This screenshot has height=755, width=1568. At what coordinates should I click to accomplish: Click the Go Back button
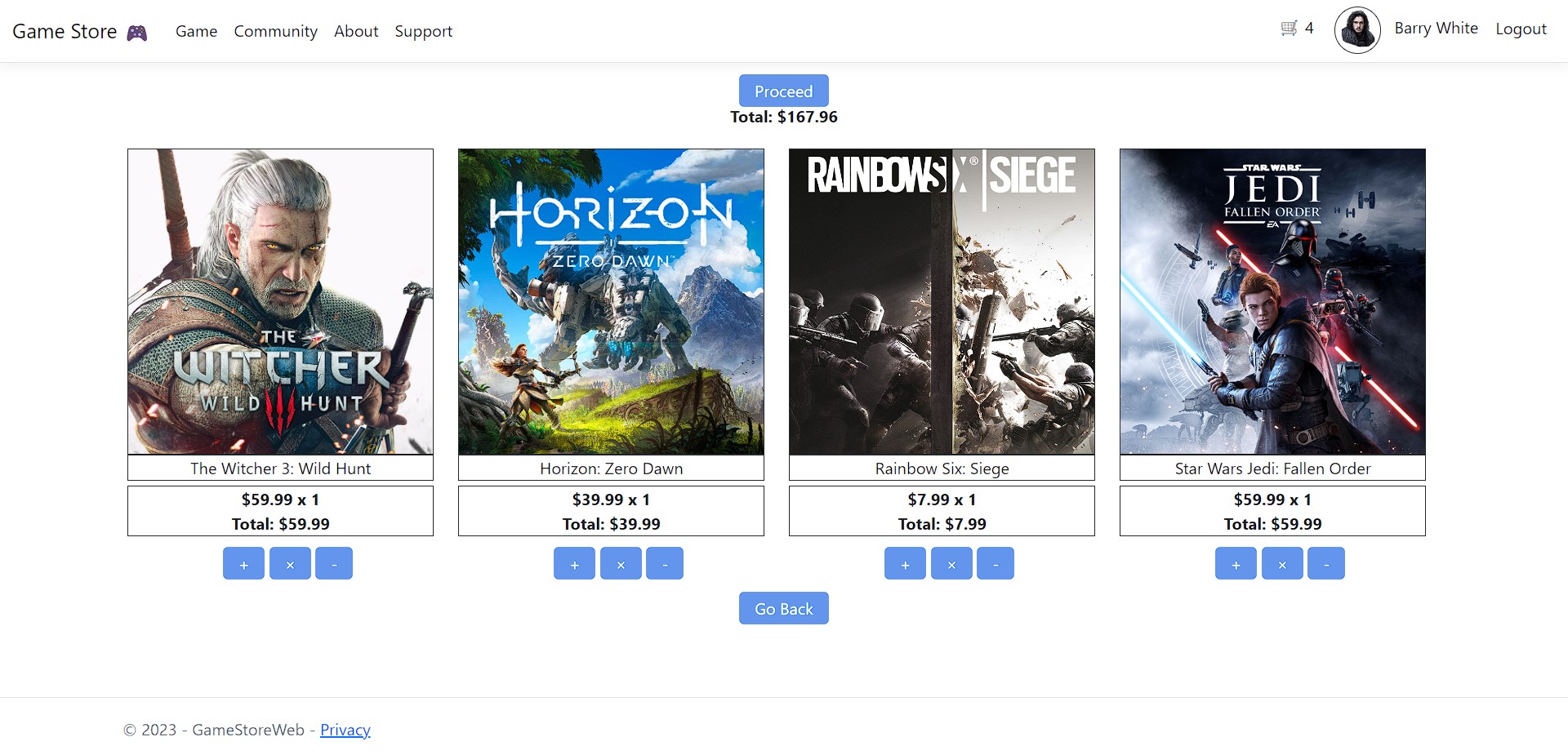click(784, 608)
